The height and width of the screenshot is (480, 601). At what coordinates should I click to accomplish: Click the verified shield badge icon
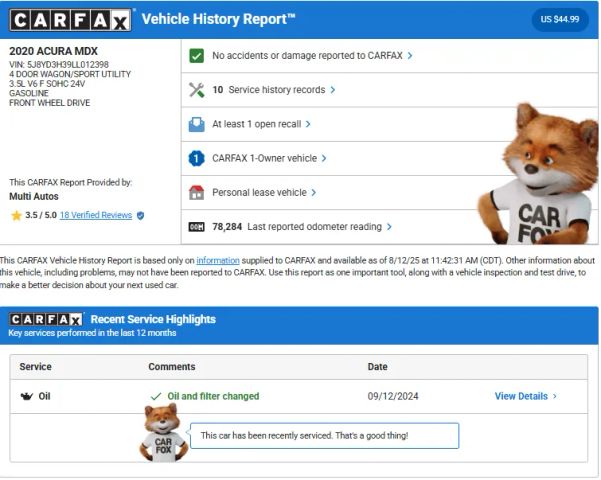click(x=140, y=215)
